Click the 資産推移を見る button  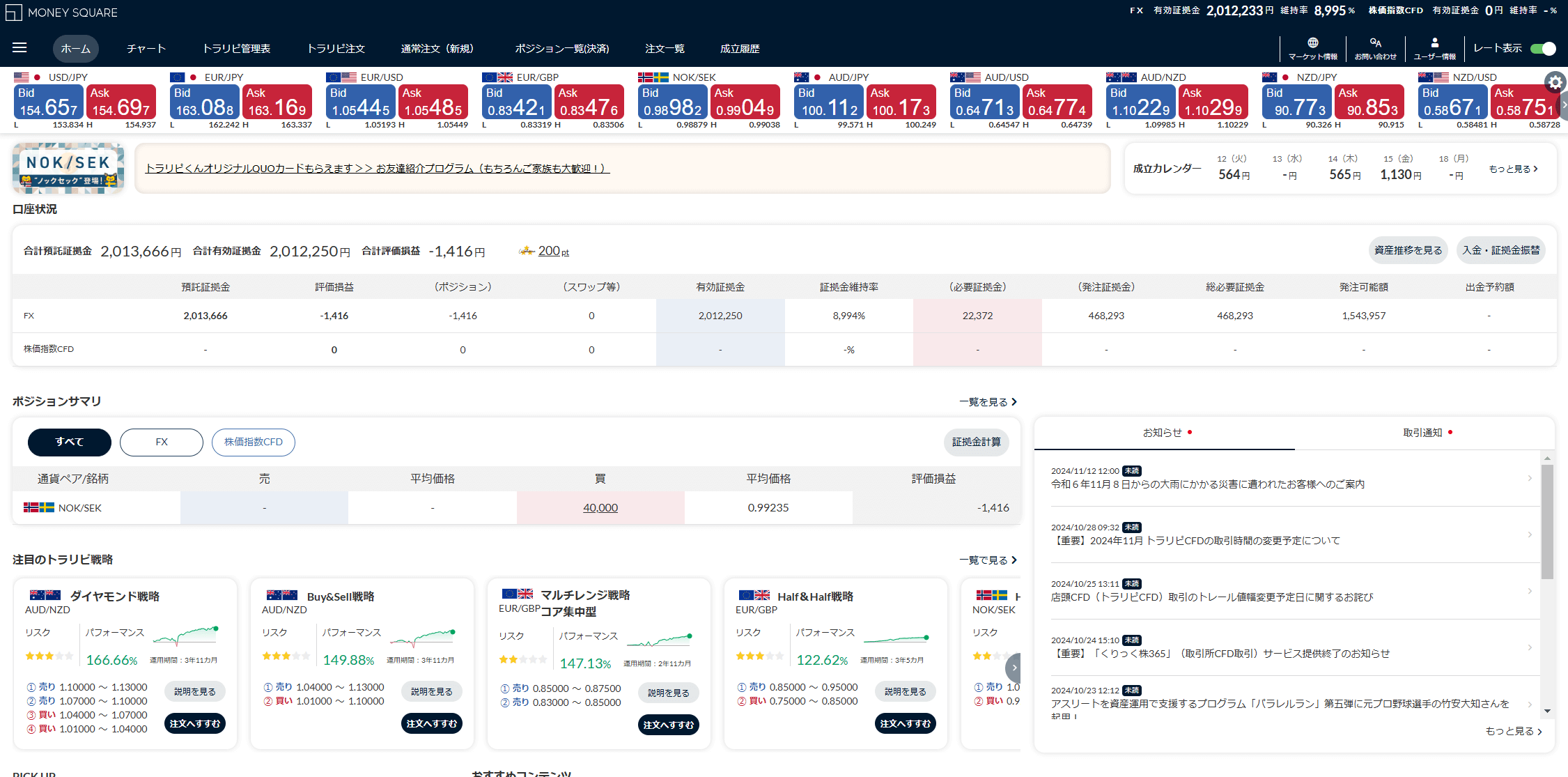(1408, 250)
